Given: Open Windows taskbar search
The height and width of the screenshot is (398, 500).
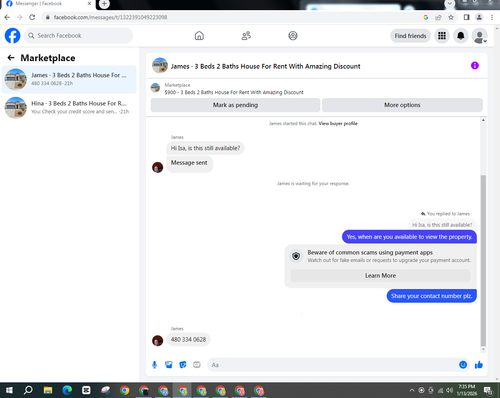Looking at the screenshot, I should [x=28, y=390].
